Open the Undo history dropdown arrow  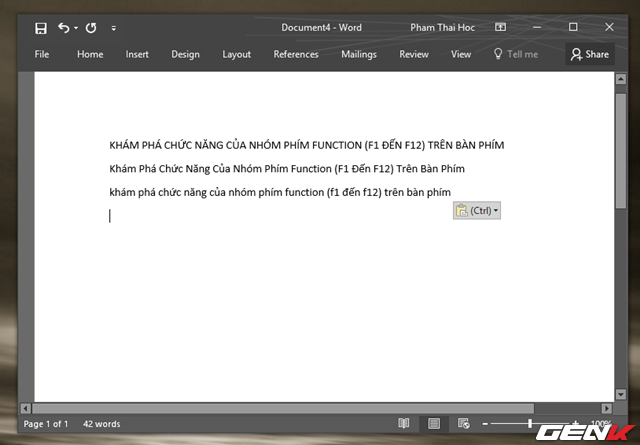(76, 28)
